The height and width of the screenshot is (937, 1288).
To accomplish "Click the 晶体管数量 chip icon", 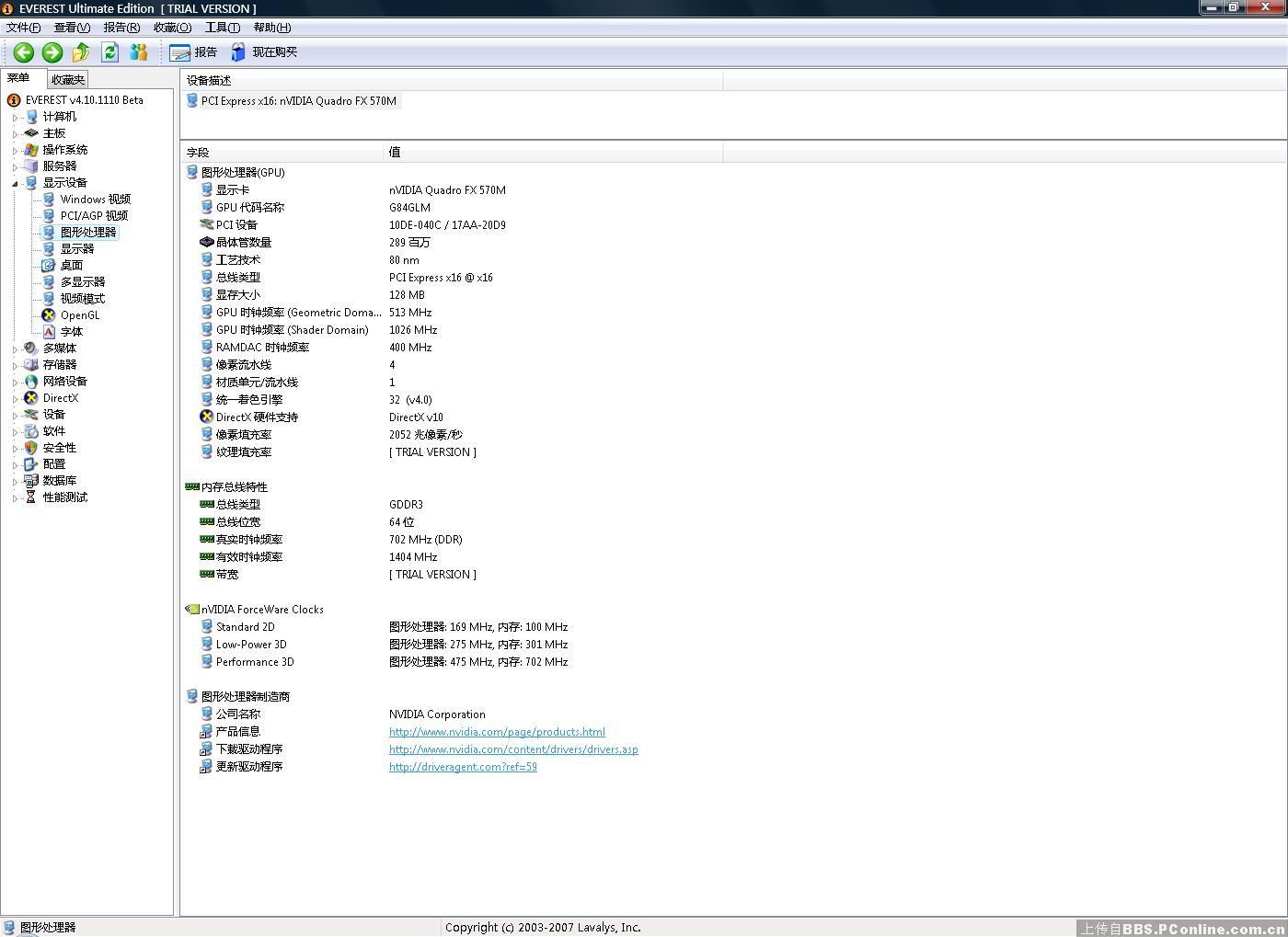I will (x=207, y=243).
